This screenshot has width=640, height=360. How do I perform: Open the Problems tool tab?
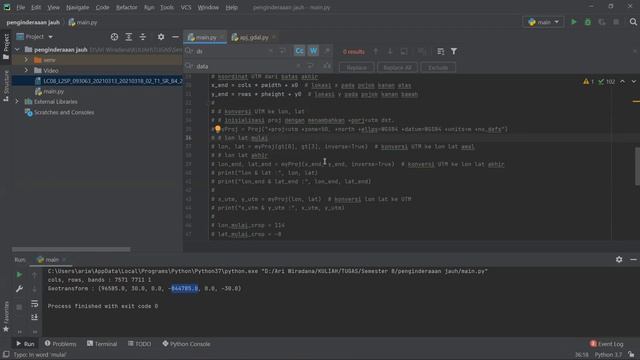pos(60,344)
